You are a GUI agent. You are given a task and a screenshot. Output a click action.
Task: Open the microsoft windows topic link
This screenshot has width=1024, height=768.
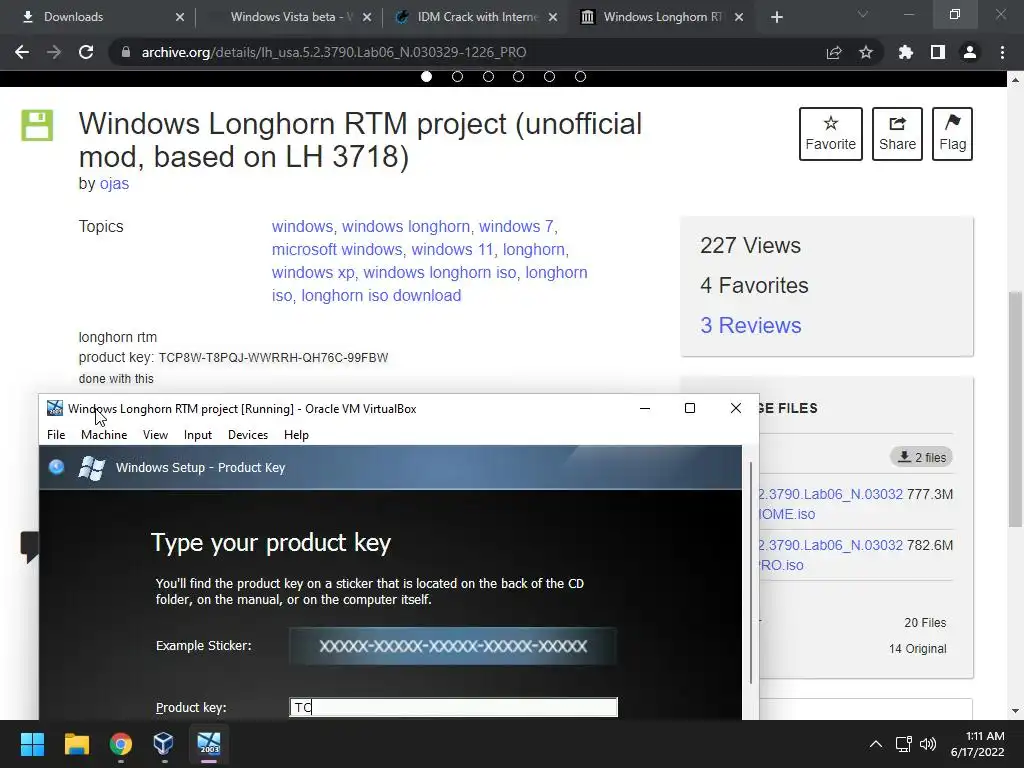(337, 249)
